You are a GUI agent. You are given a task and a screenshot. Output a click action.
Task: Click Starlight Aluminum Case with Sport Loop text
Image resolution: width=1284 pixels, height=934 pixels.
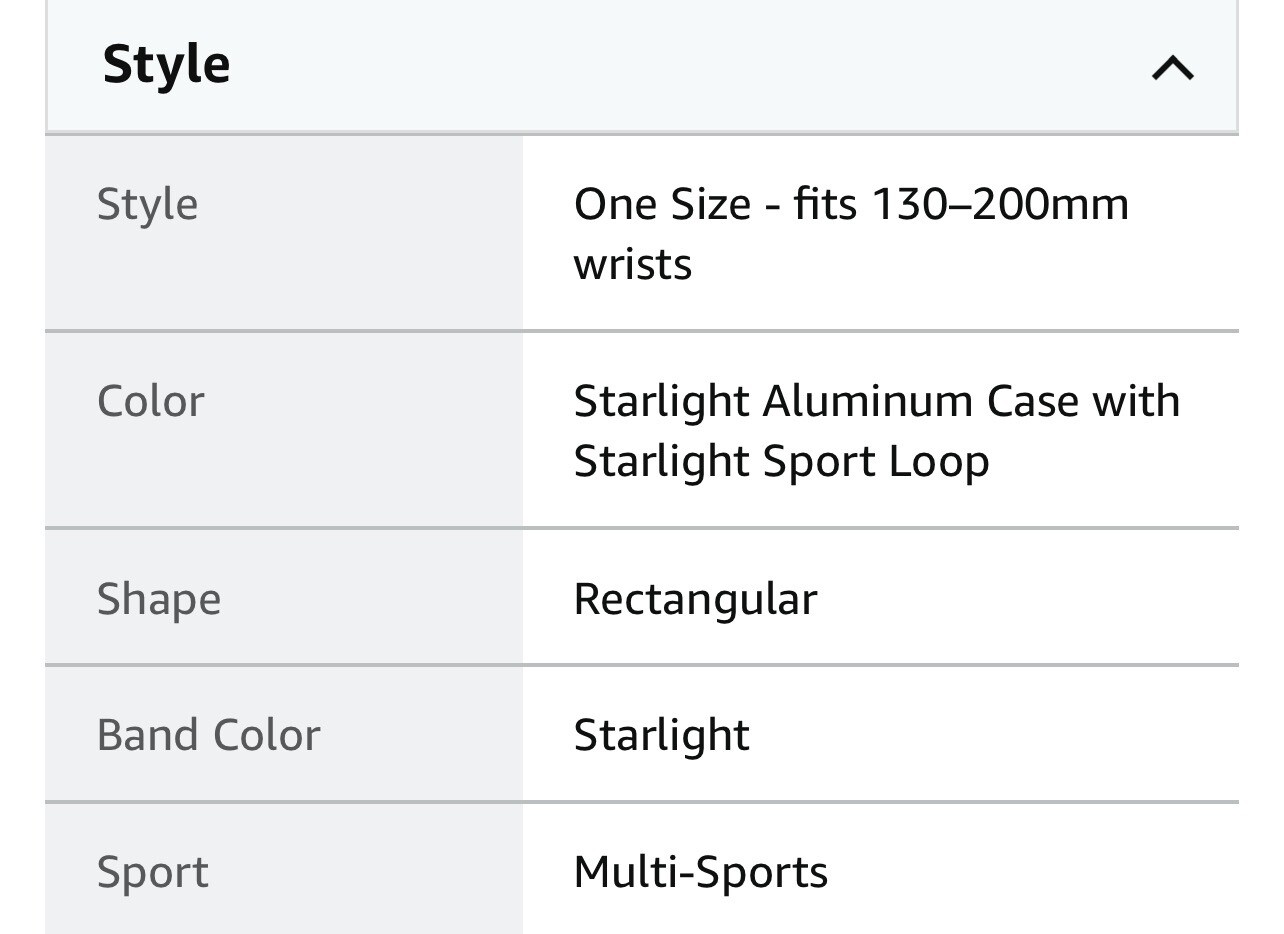pos(877,431)
